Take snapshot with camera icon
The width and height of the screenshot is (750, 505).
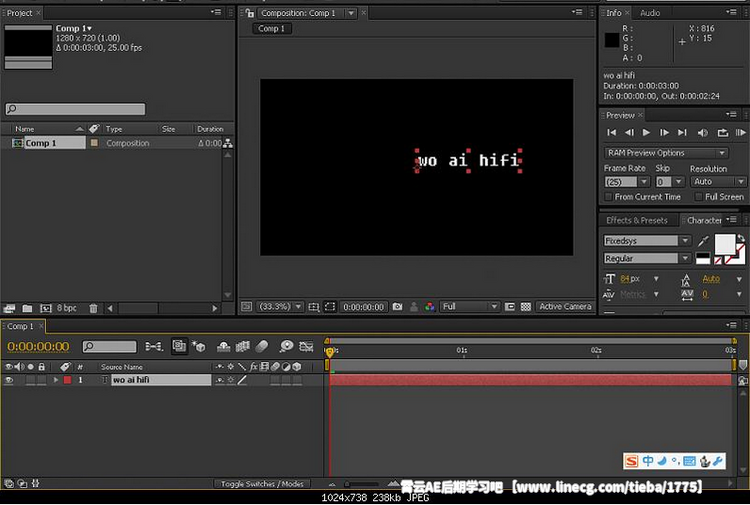pyautogui.click(x=397, y=307)
